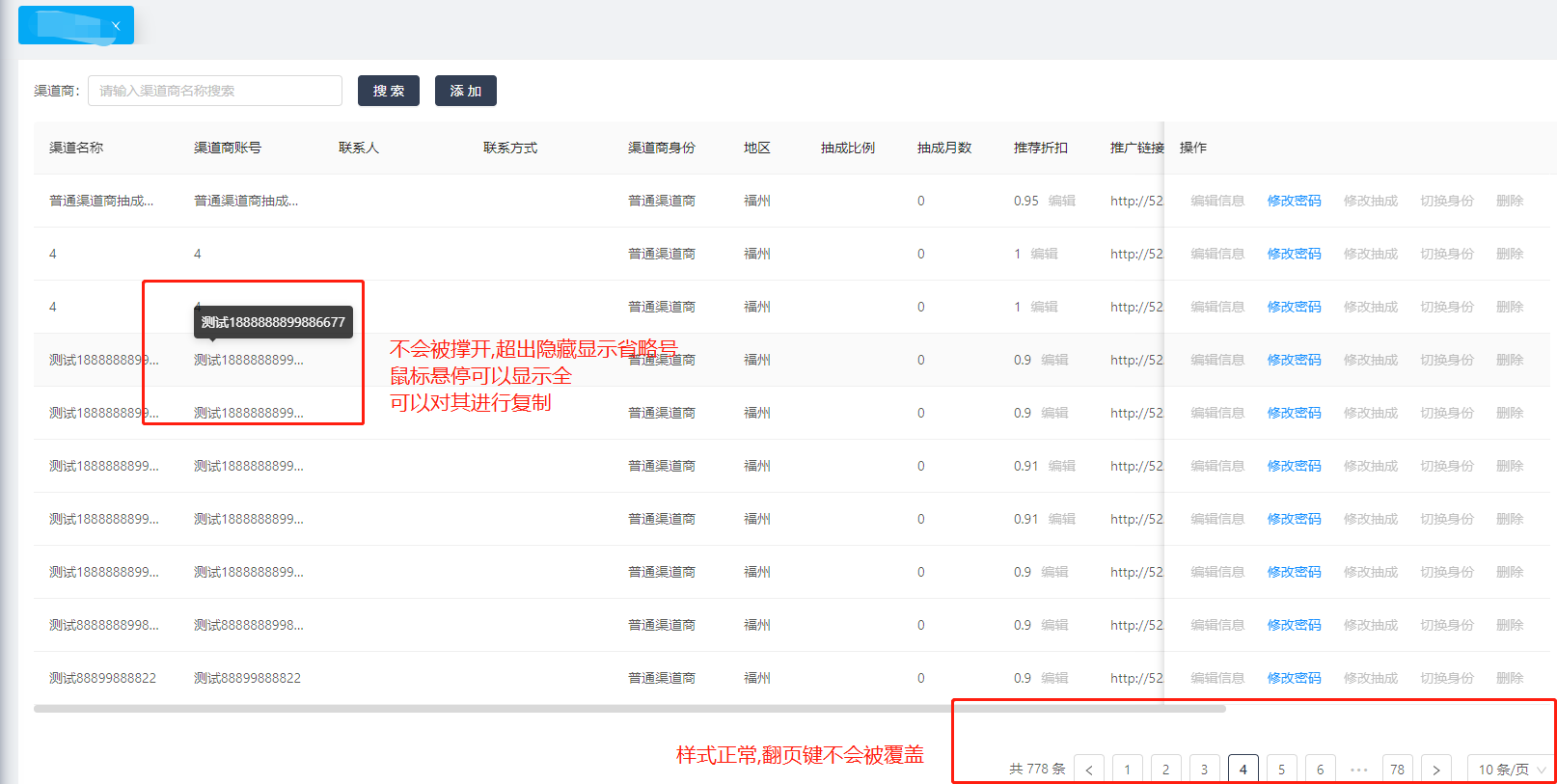1557x784 pixels.
Task: Go to page 1
Action: [1128, 769]
